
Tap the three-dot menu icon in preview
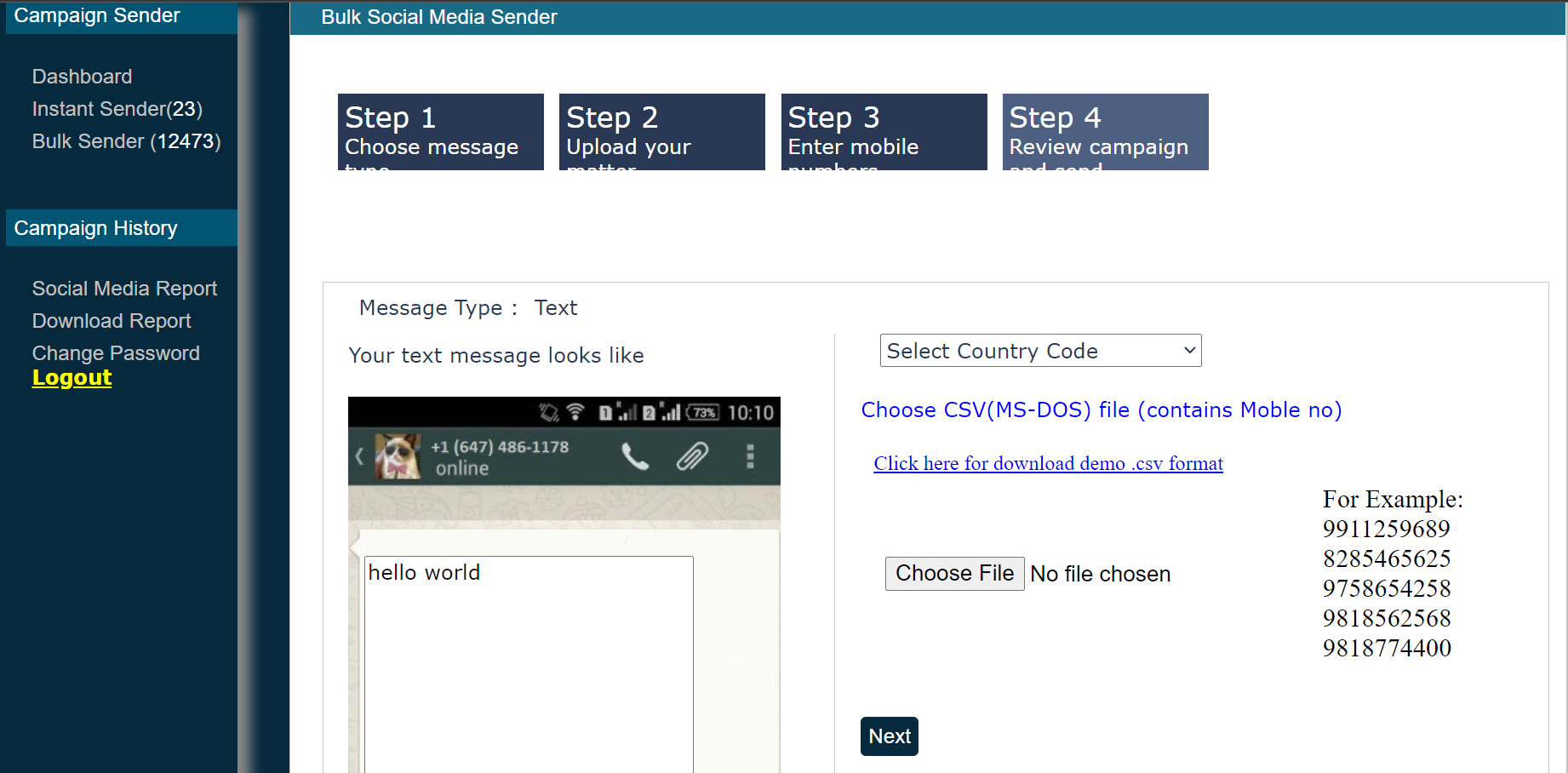pos(750,457)
